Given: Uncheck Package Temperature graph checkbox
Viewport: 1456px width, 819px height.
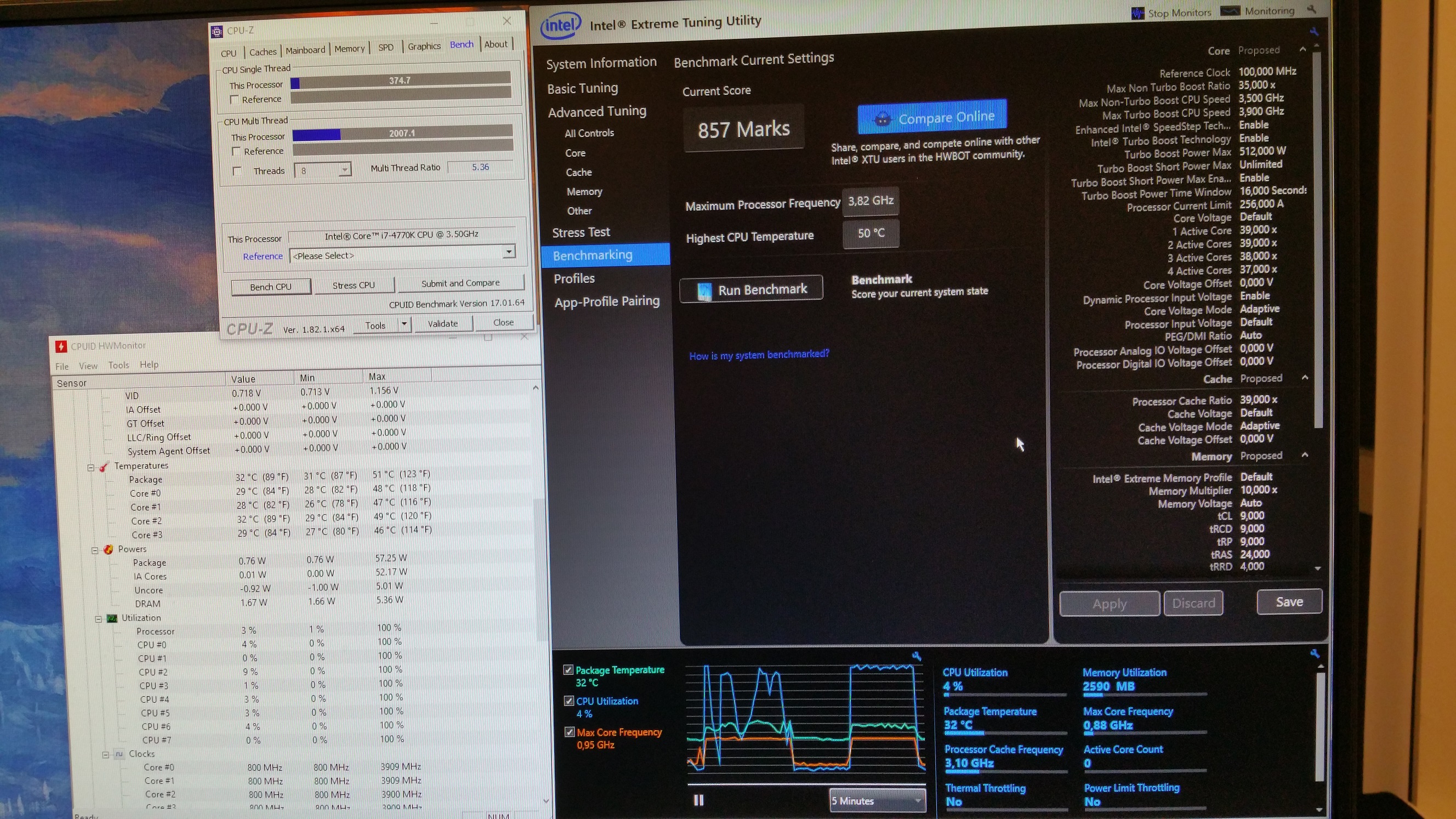Looking at the screenshot, I should click(x=568, y=670).
